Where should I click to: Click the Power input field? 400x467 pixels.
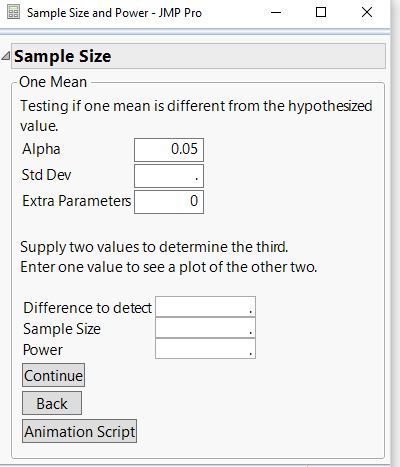pyautogui.click(x=205, y=349)
